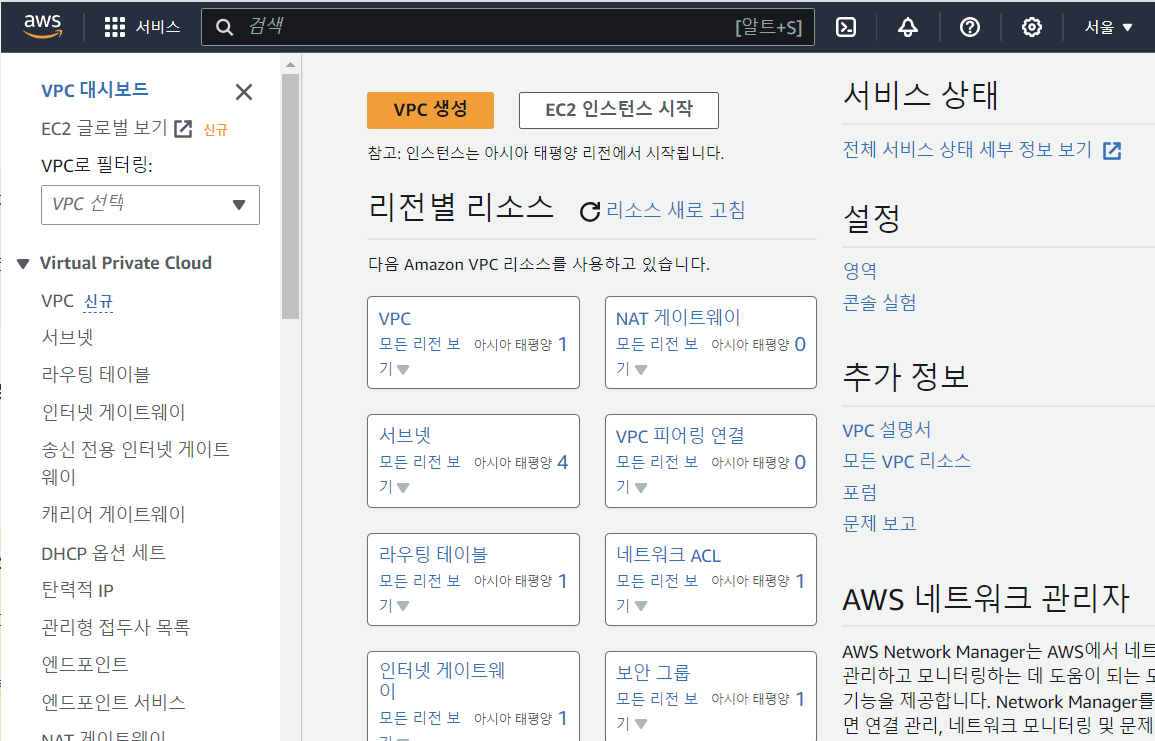The width and height of the screenshot is (1155, 741).
Task: Open the 보안 그룹 card title link
Action: pos(653,672)
